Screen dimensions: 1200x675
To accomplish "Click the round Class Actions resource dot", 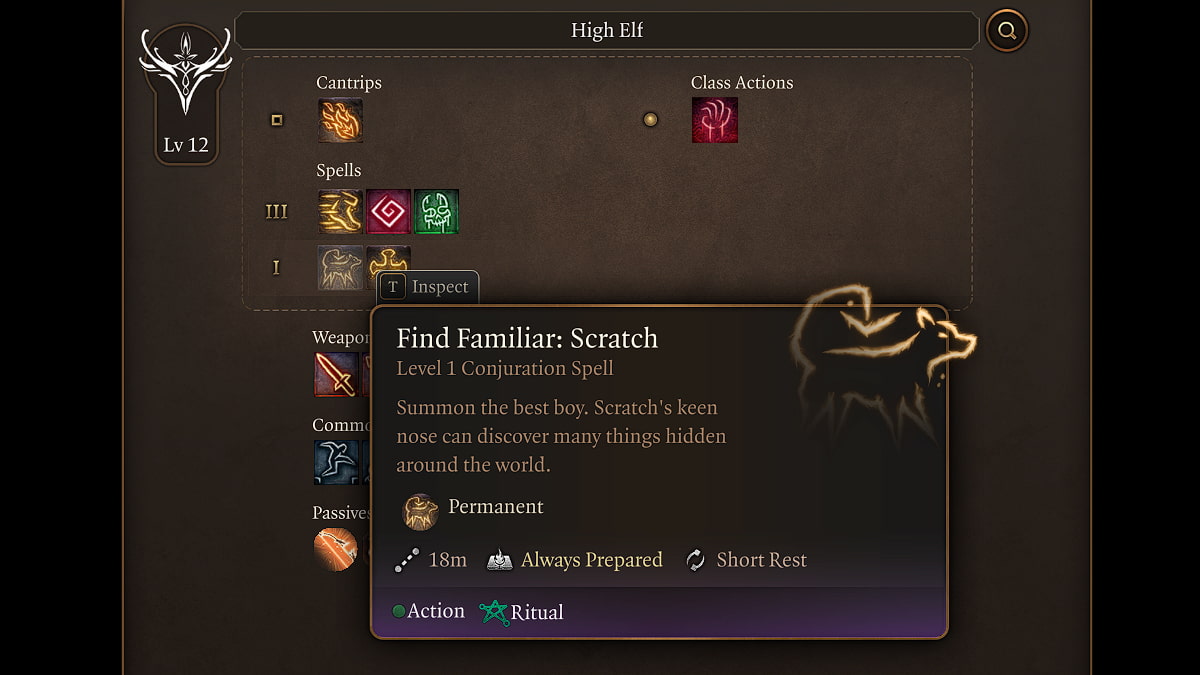I will [x=651, y=120].
